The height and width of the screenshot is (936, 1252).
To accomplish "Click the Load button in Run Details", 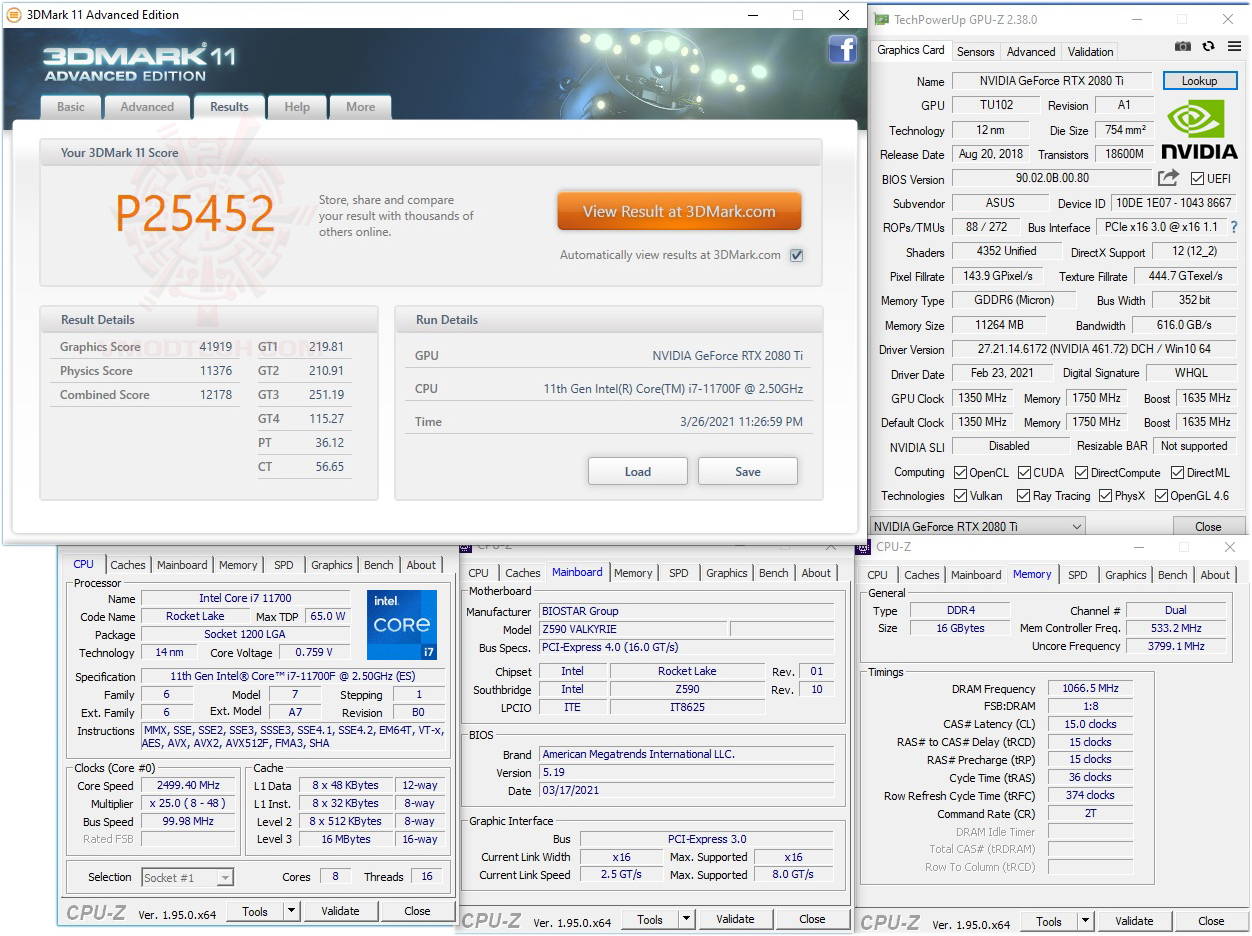I will (638, 472).
